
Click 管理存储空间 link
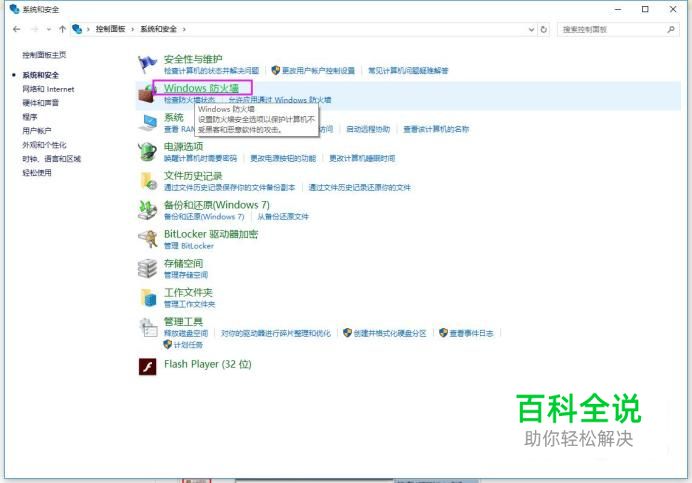[x=186, y=275]
